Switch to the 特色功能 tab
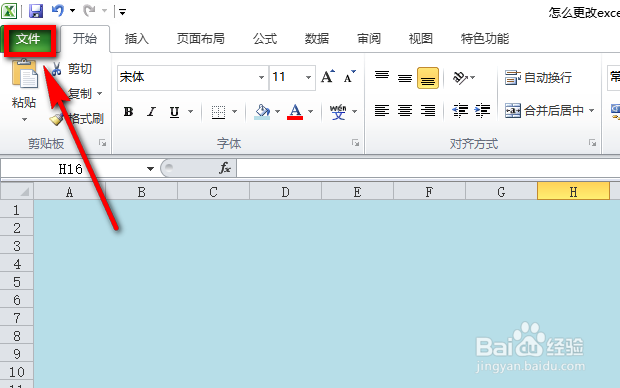Screen dimensions: 620x388 click(485, 39)
